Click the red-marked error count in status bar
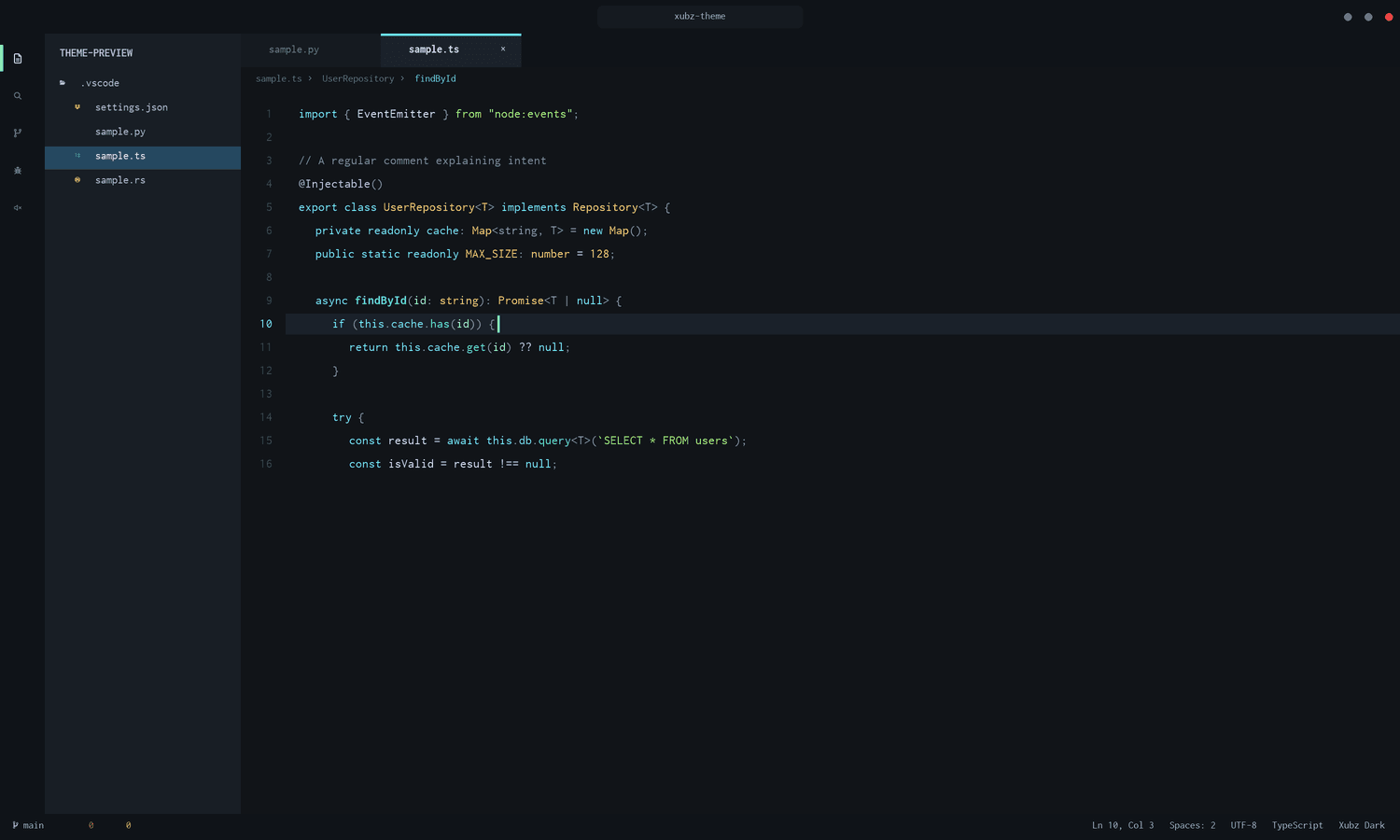Image resolution: width=1400 pixels, height=840 pixels. (91, 825)
